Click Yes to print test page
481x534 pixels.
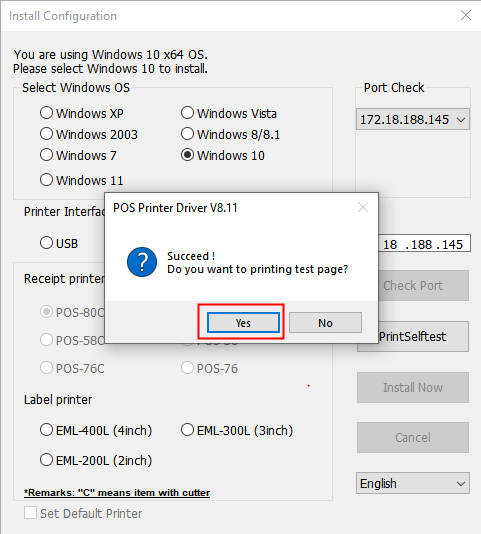click(243, 323)
